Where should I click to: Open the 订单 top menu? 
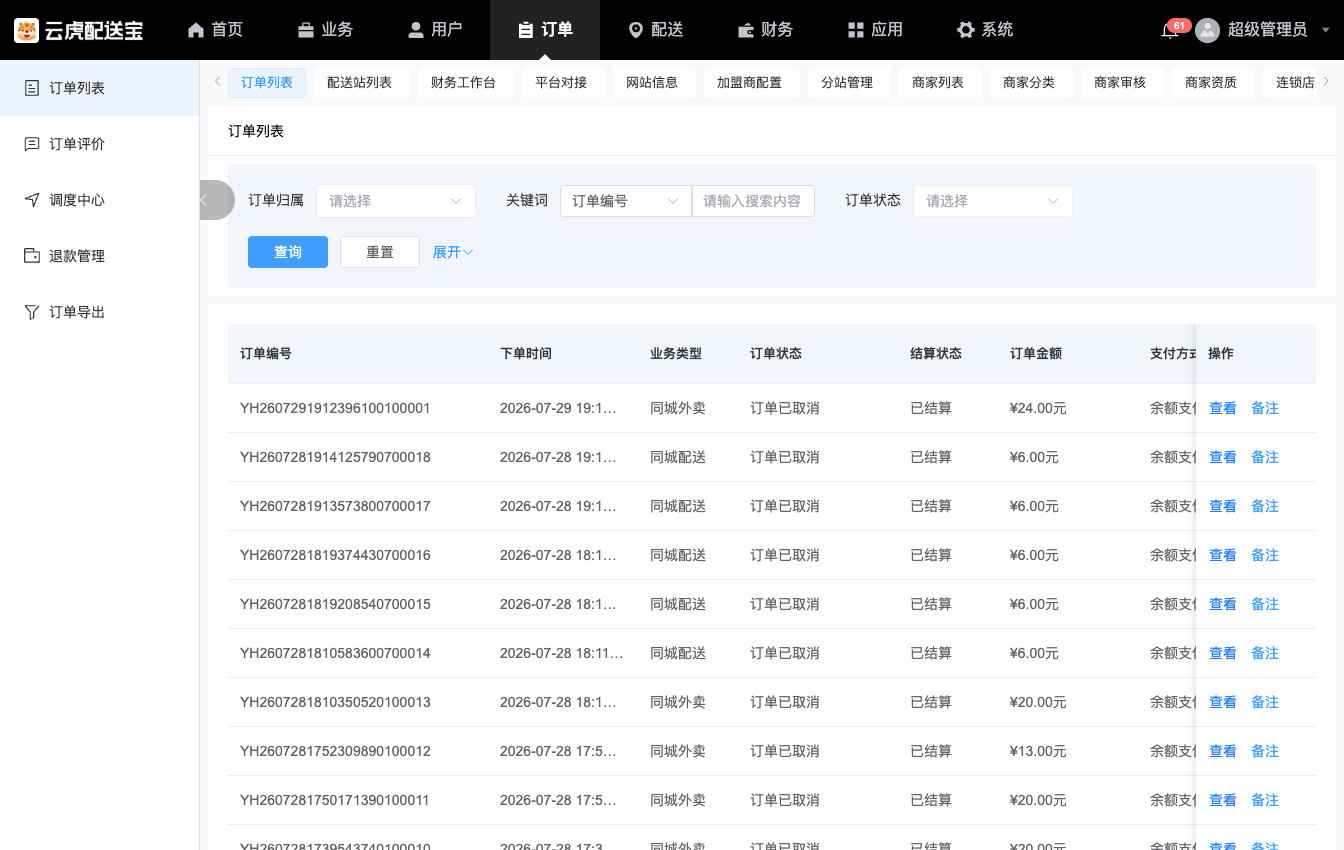tap(545, 30)
